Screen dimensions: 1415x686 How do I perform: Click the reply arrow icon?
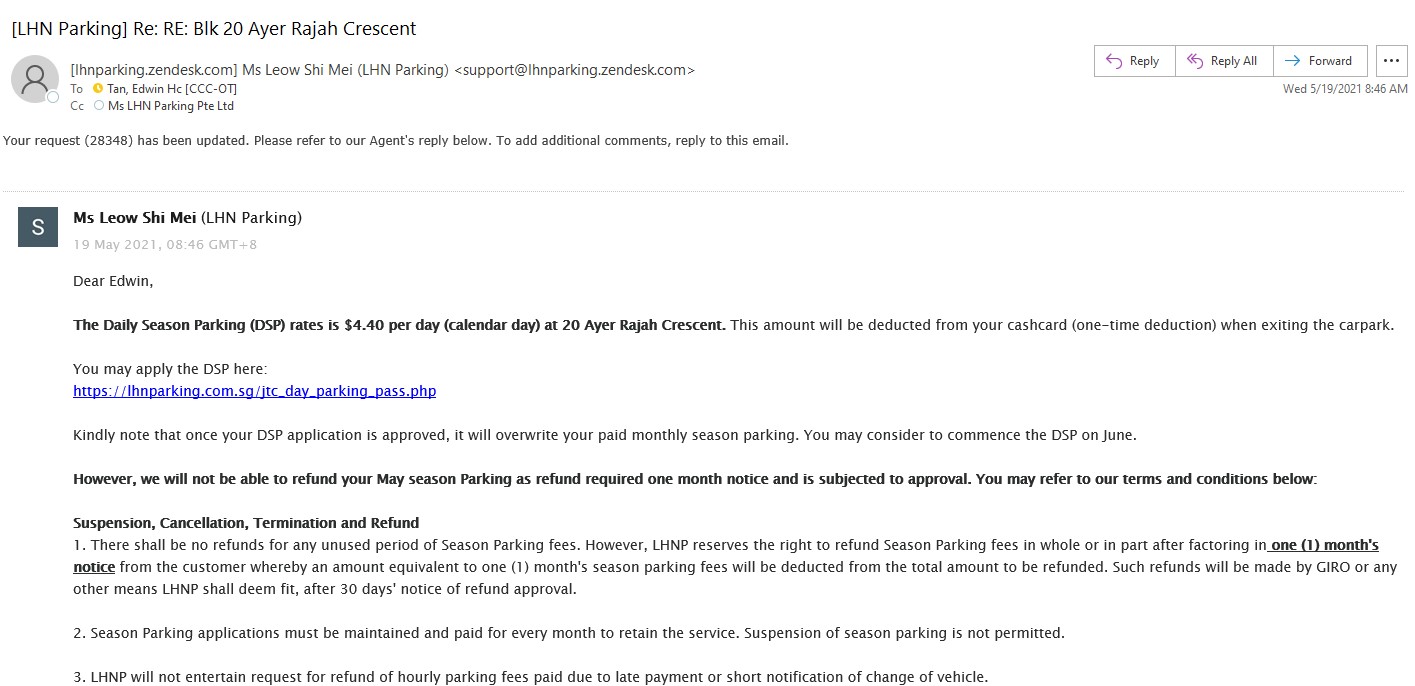[1113, 61]
